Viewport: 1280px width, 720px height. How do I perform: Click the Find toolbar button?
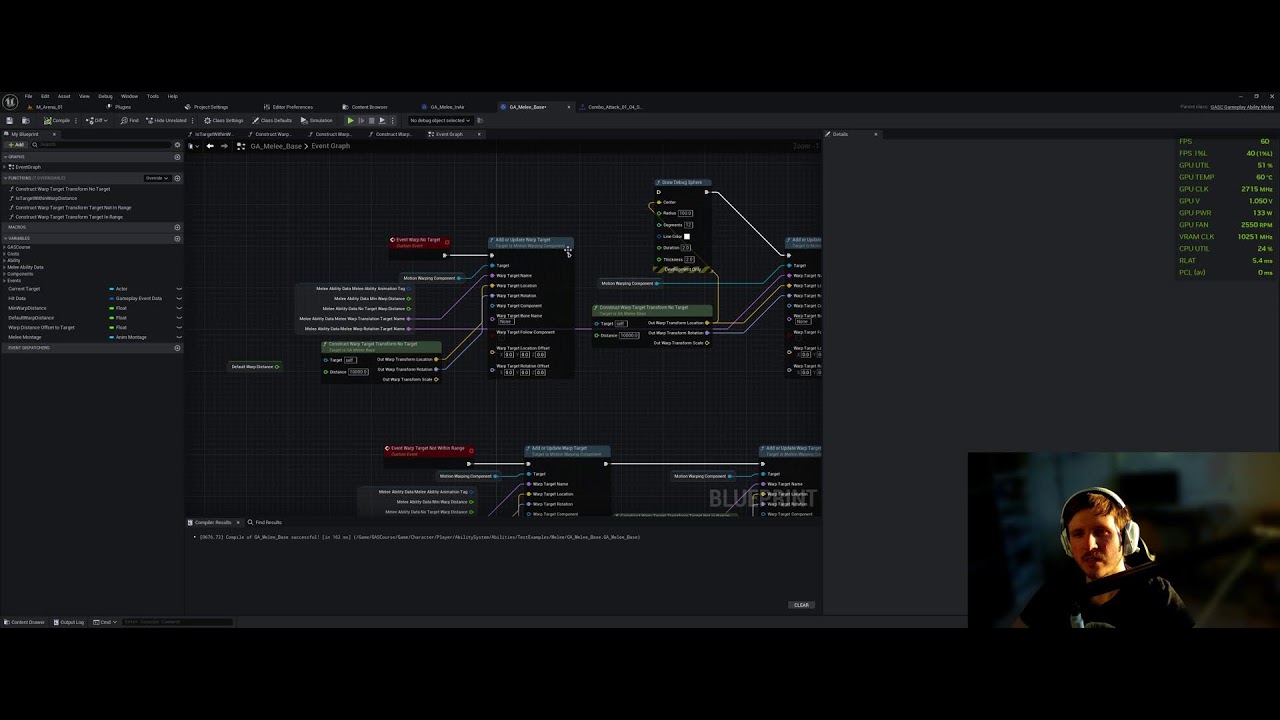(130, 120)
